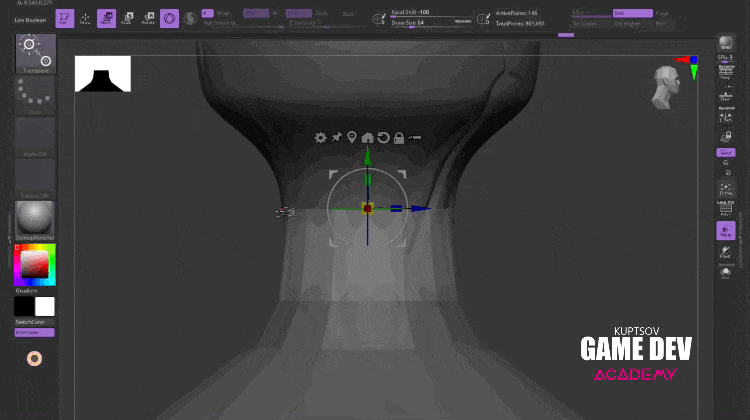
Task: Click the head orientation cam view
Action: click(x=666, y=88)
